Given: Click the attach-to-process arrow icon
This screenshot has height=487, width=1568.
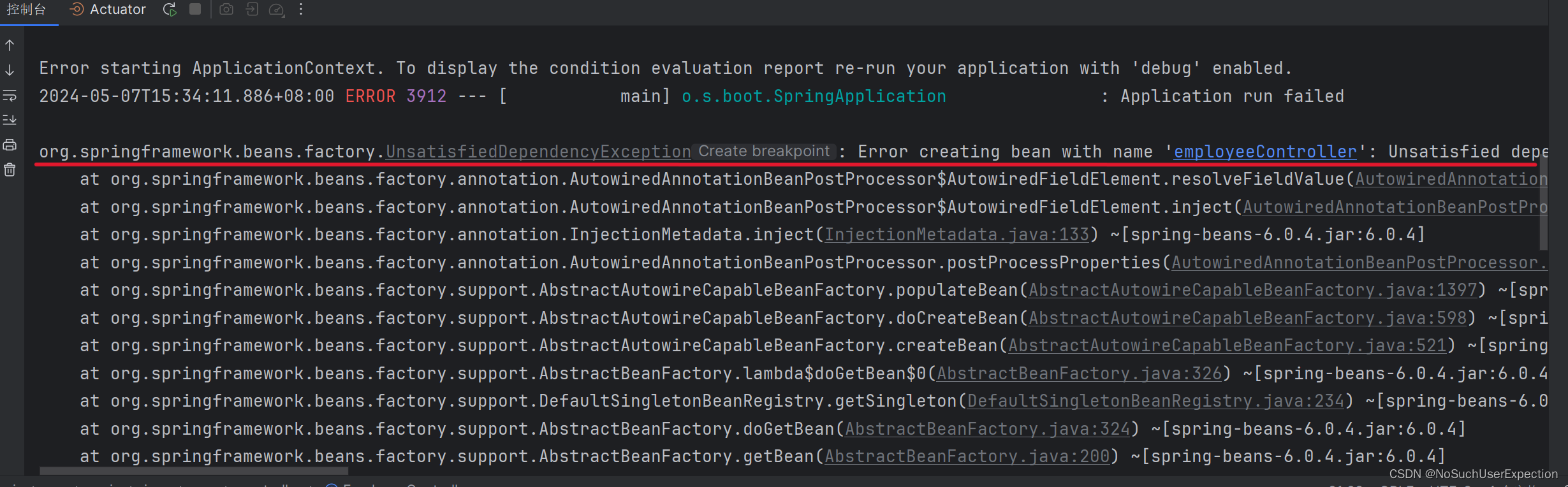Looking at the screenshot, I should pos(252,10).
